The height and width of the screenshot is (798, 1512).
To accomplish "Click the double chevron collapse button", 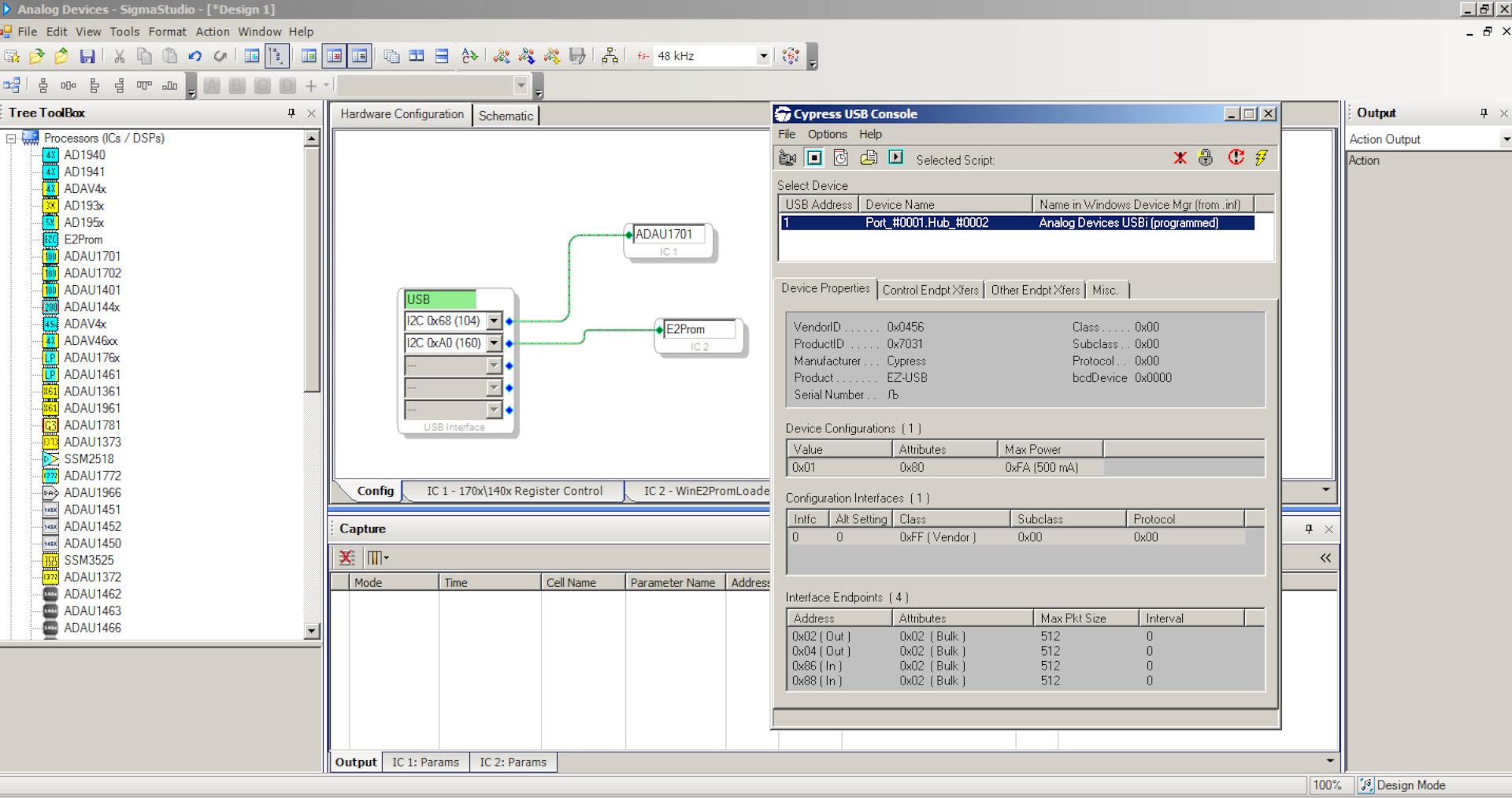I will point(1325,558).
